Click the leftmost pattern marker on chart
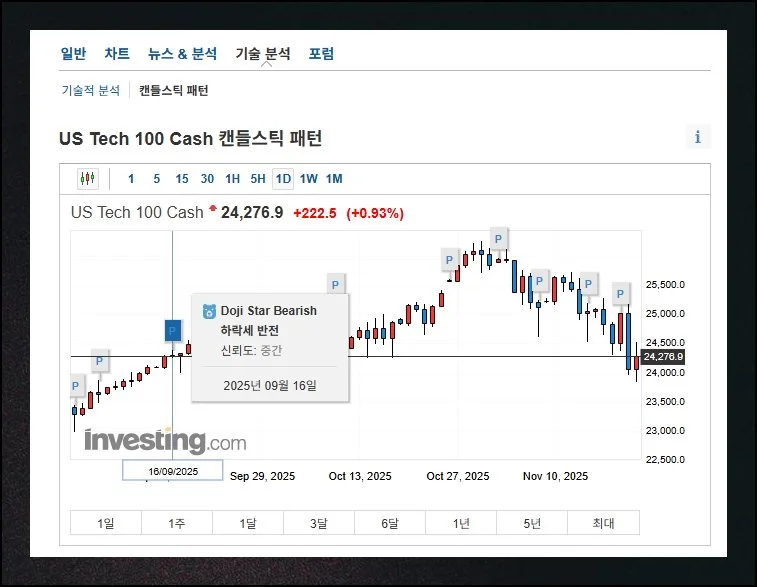 [77, 385]
